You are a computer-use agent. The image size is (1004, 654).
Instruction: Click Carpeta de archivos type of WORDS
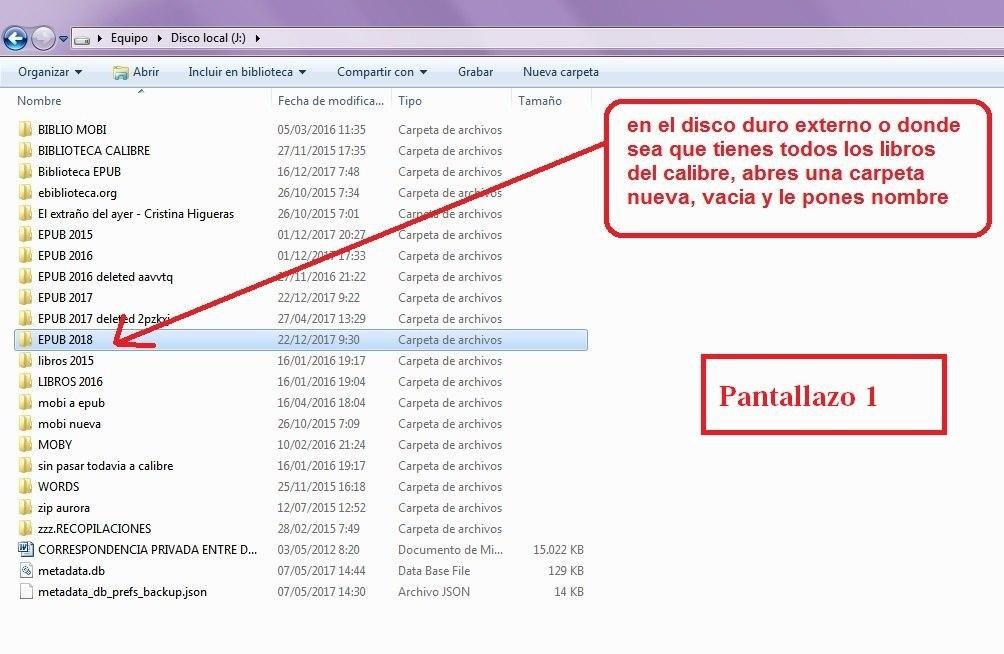coord(449,486)
